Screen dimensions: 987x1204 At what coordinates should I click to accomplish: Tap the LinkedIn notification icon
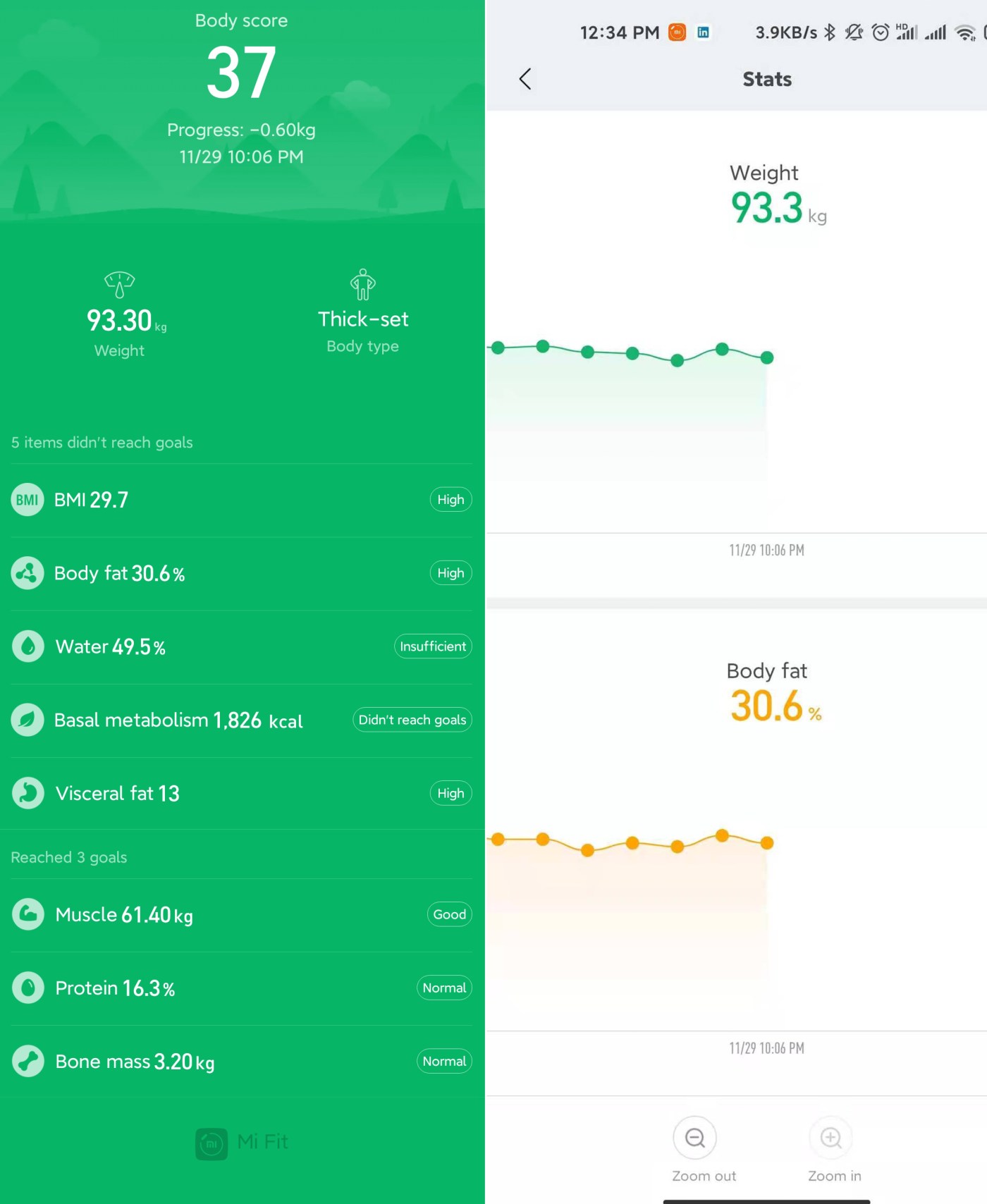(x=703, y=32)
